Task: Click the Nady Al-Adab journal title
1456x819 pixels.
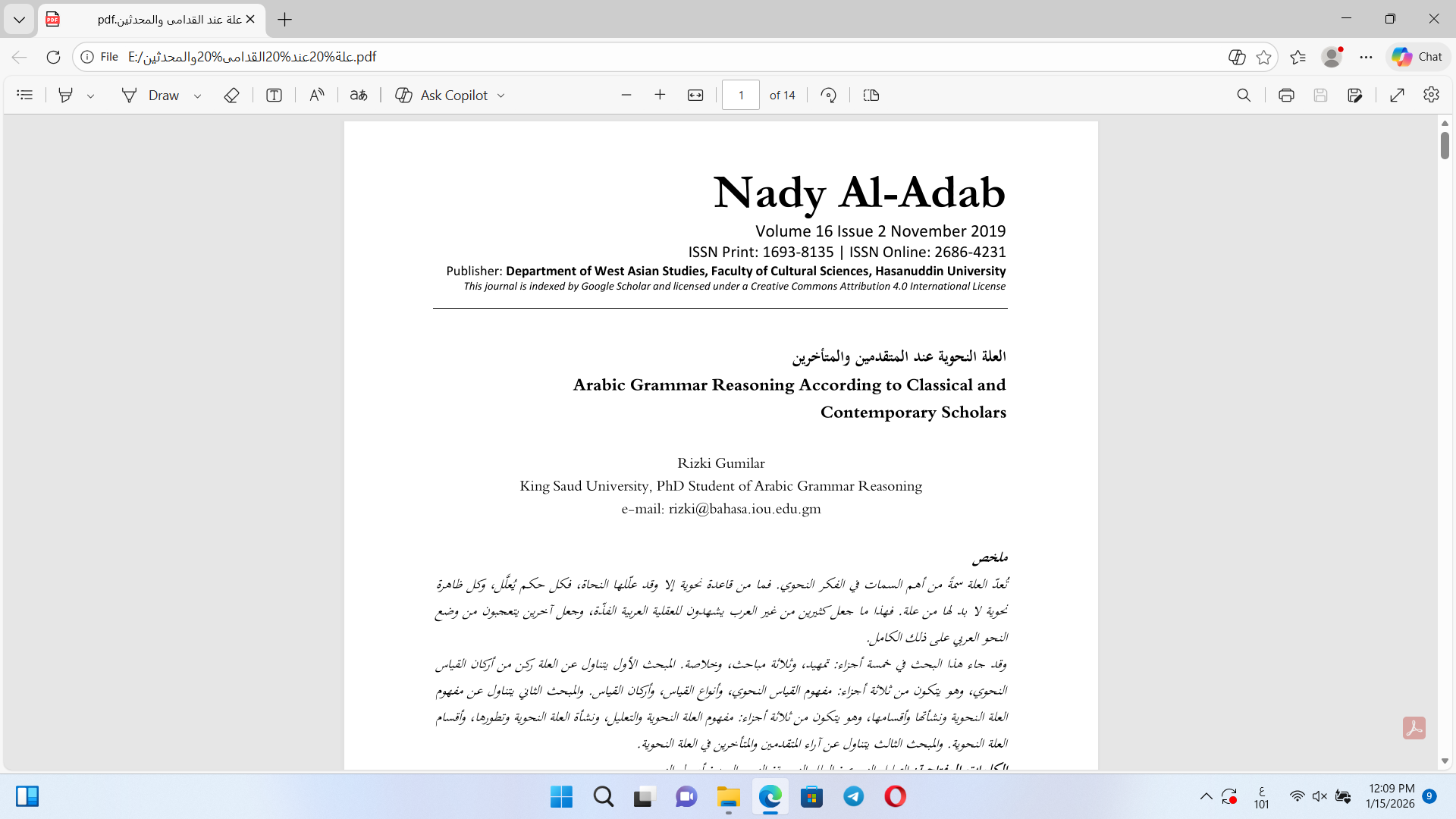Action: pyautogui.click(x=859, y=193)
